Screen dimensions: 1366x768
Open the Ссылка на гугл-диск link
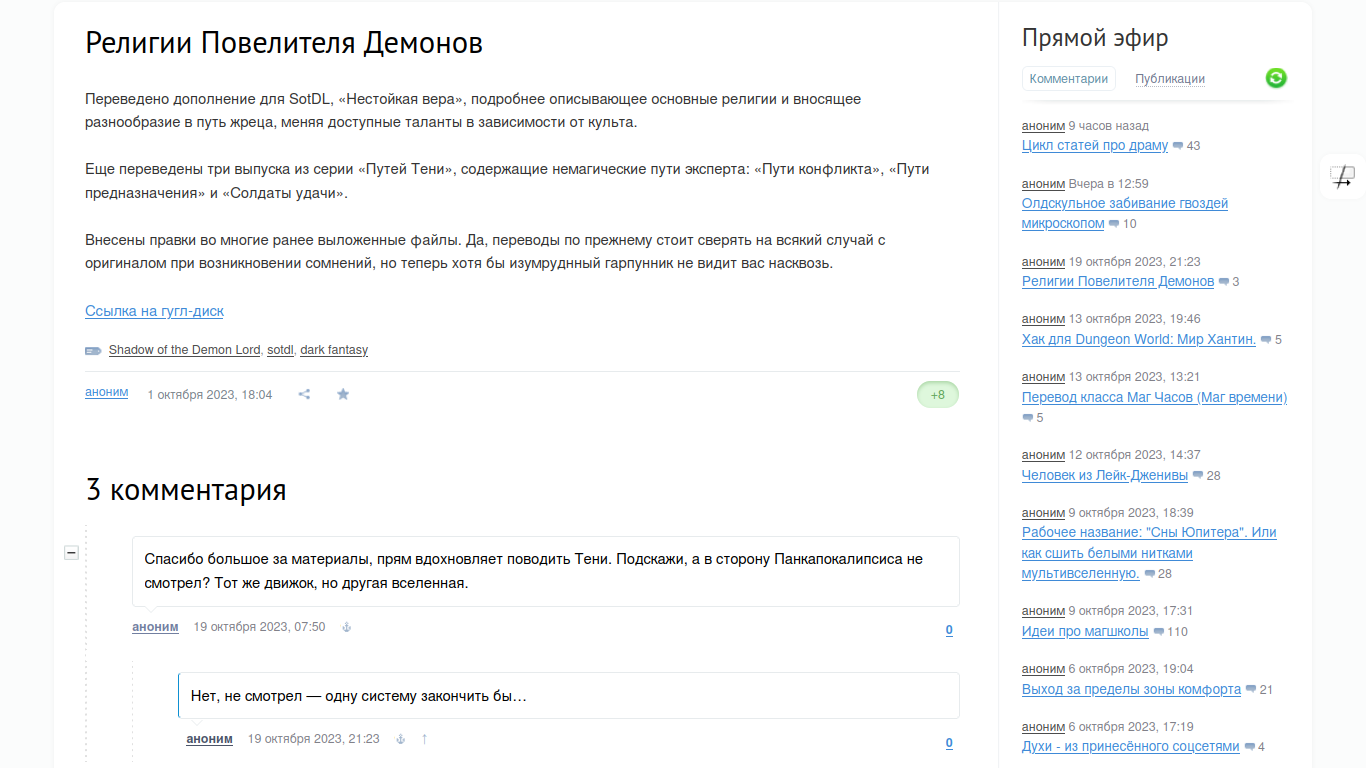coord(154,311)
